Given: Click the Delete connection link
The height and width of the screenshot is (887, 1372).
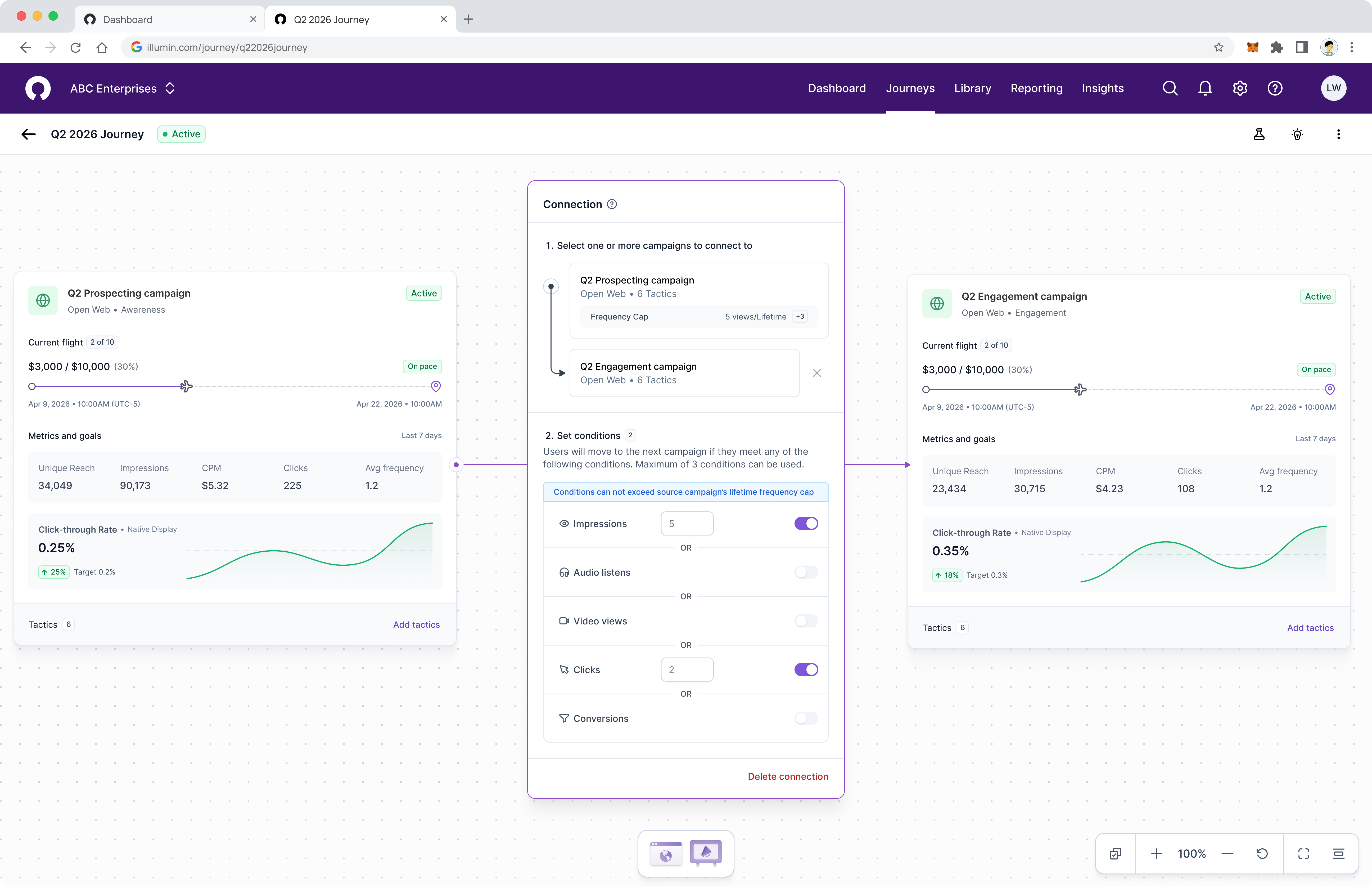Looking at the screenshot, I should tap(788, 776).
